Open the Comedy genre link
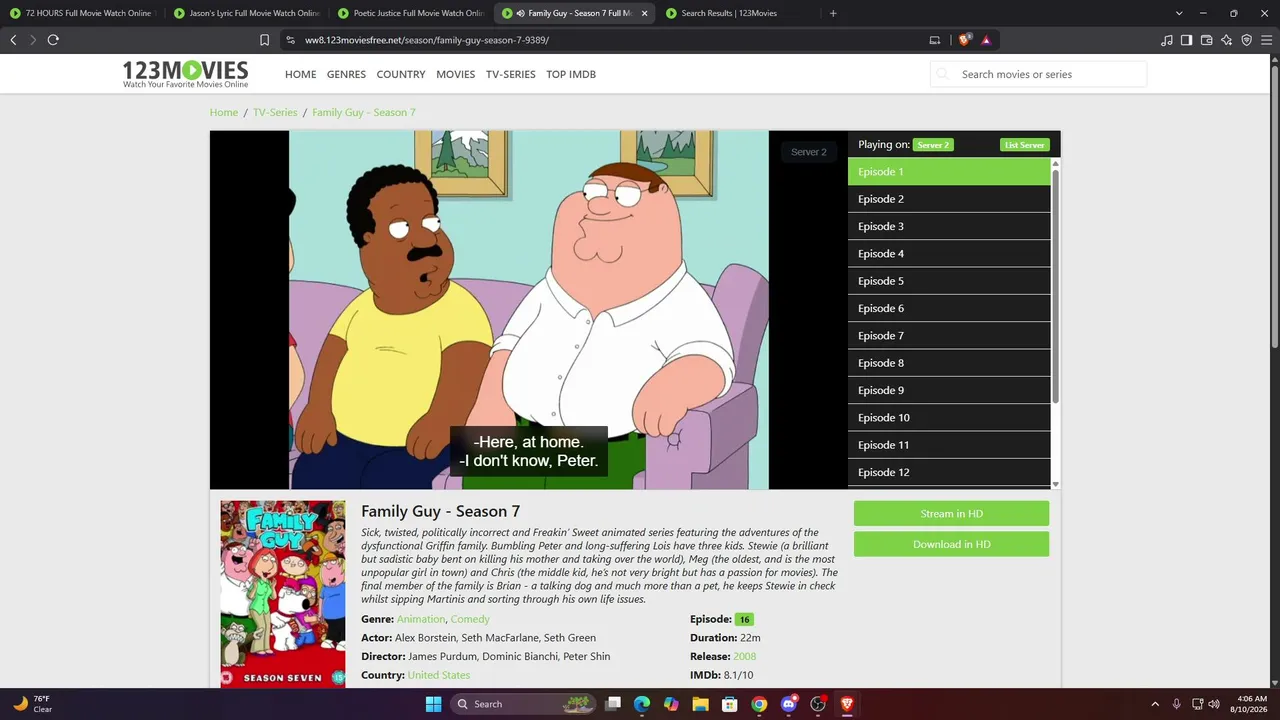Viewport: 1280px width, 720px height. [x=470, y=619]
